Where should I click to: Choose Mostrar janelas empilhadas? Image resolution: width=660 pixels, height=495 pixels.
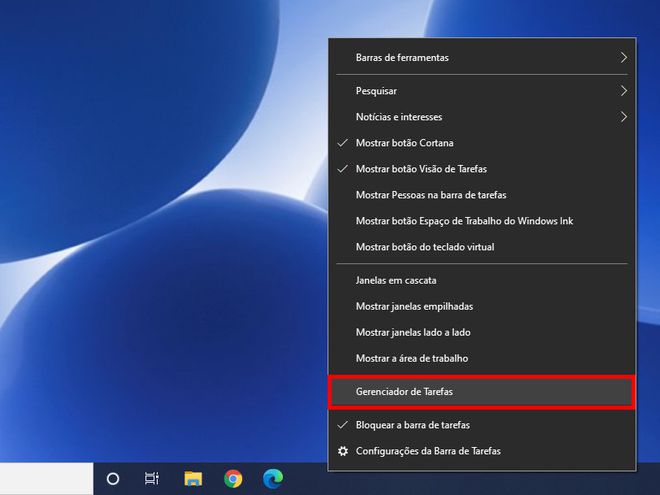pos(482,306)
